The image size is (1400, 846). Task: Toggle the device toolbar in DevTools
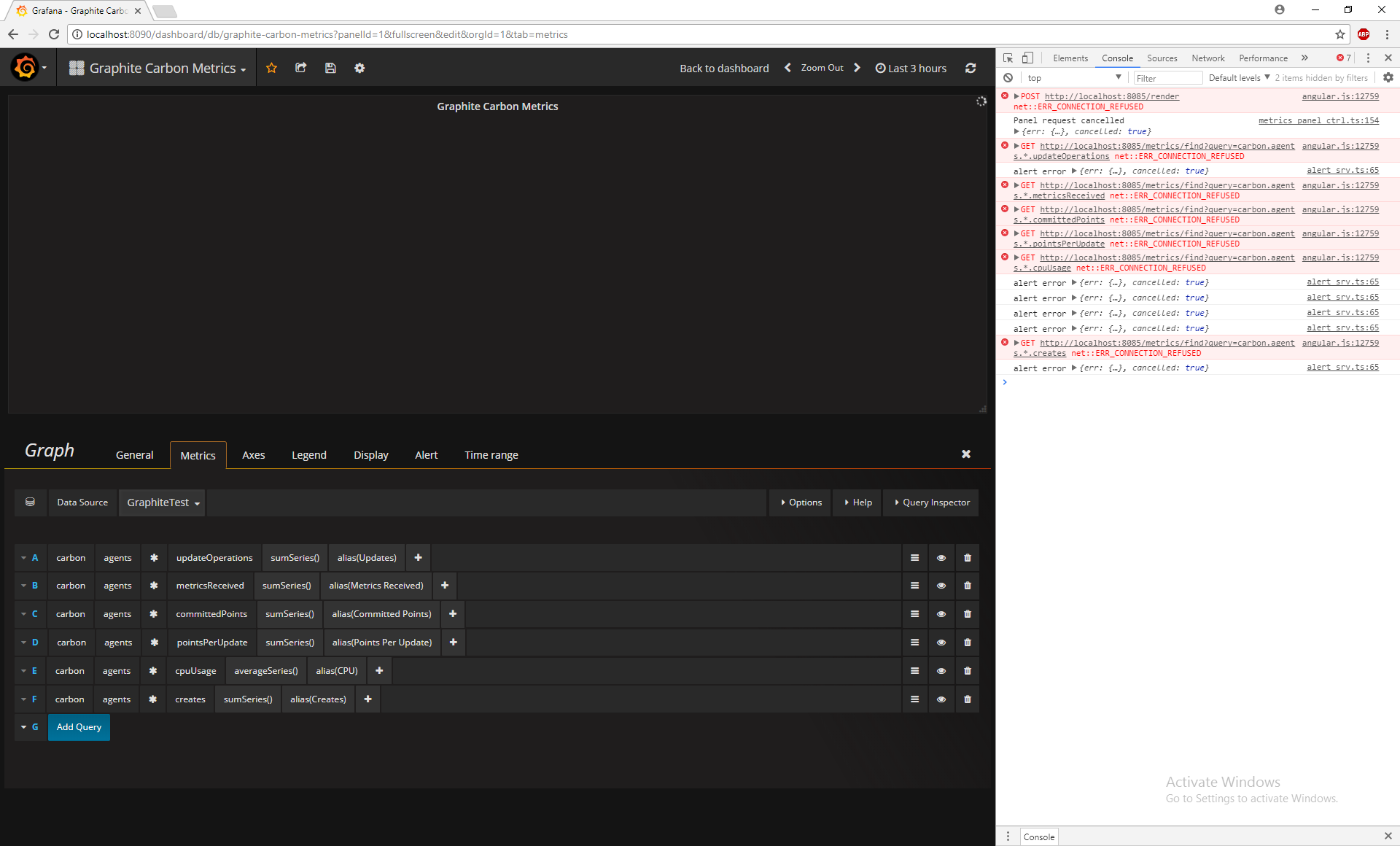pos(1028,58)
